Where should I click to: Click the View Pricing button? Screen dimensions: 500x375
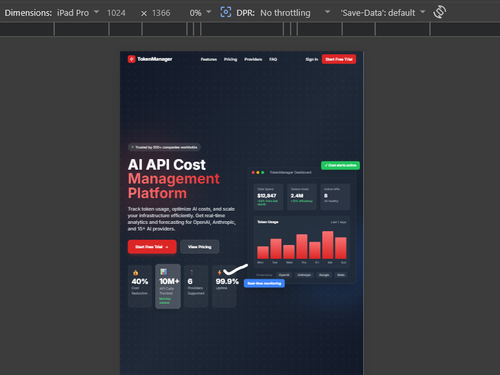point(199,247)
